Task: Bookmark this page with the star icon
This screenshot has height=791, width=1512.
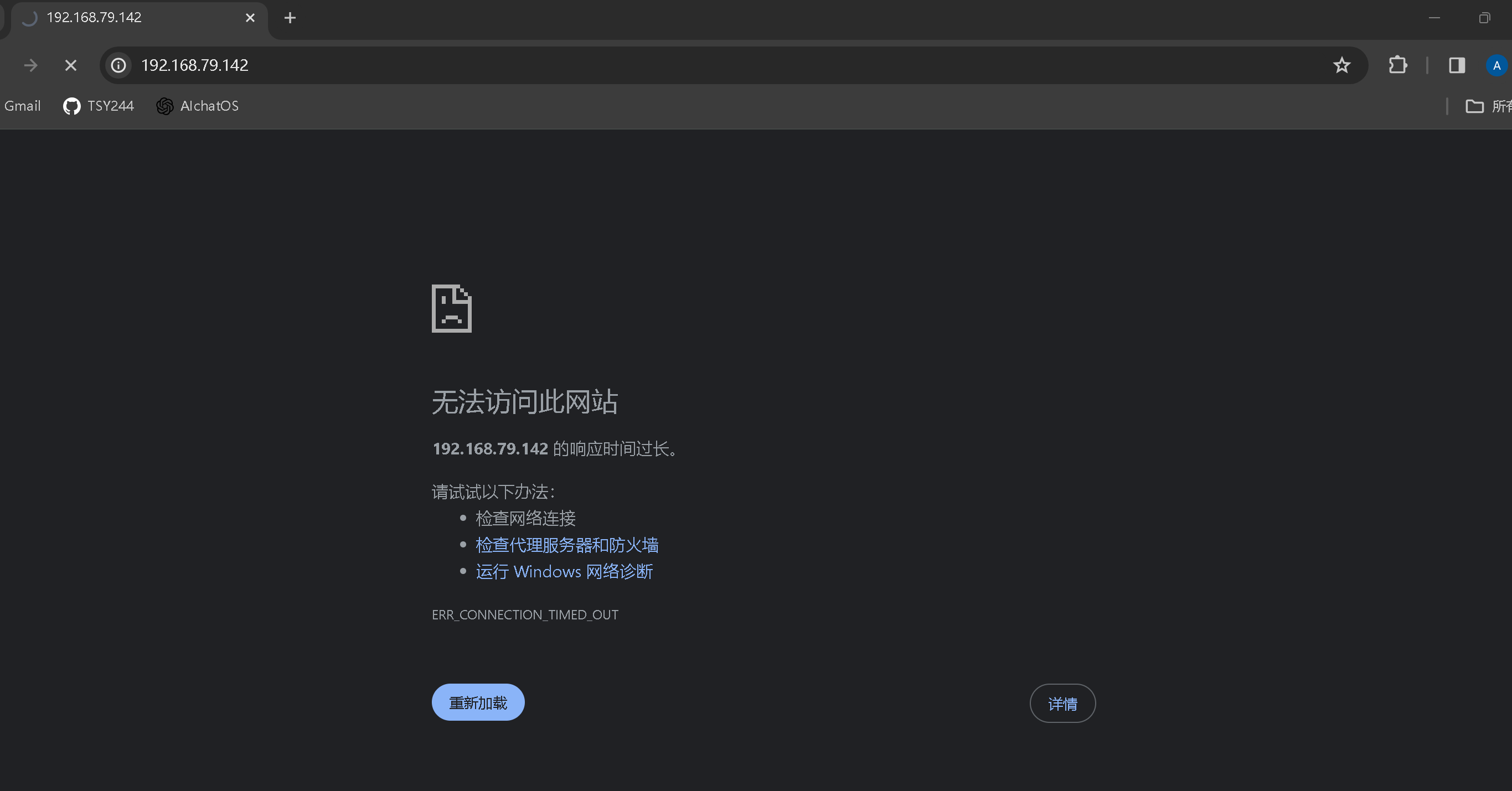Action: (x=1341, y=65)
